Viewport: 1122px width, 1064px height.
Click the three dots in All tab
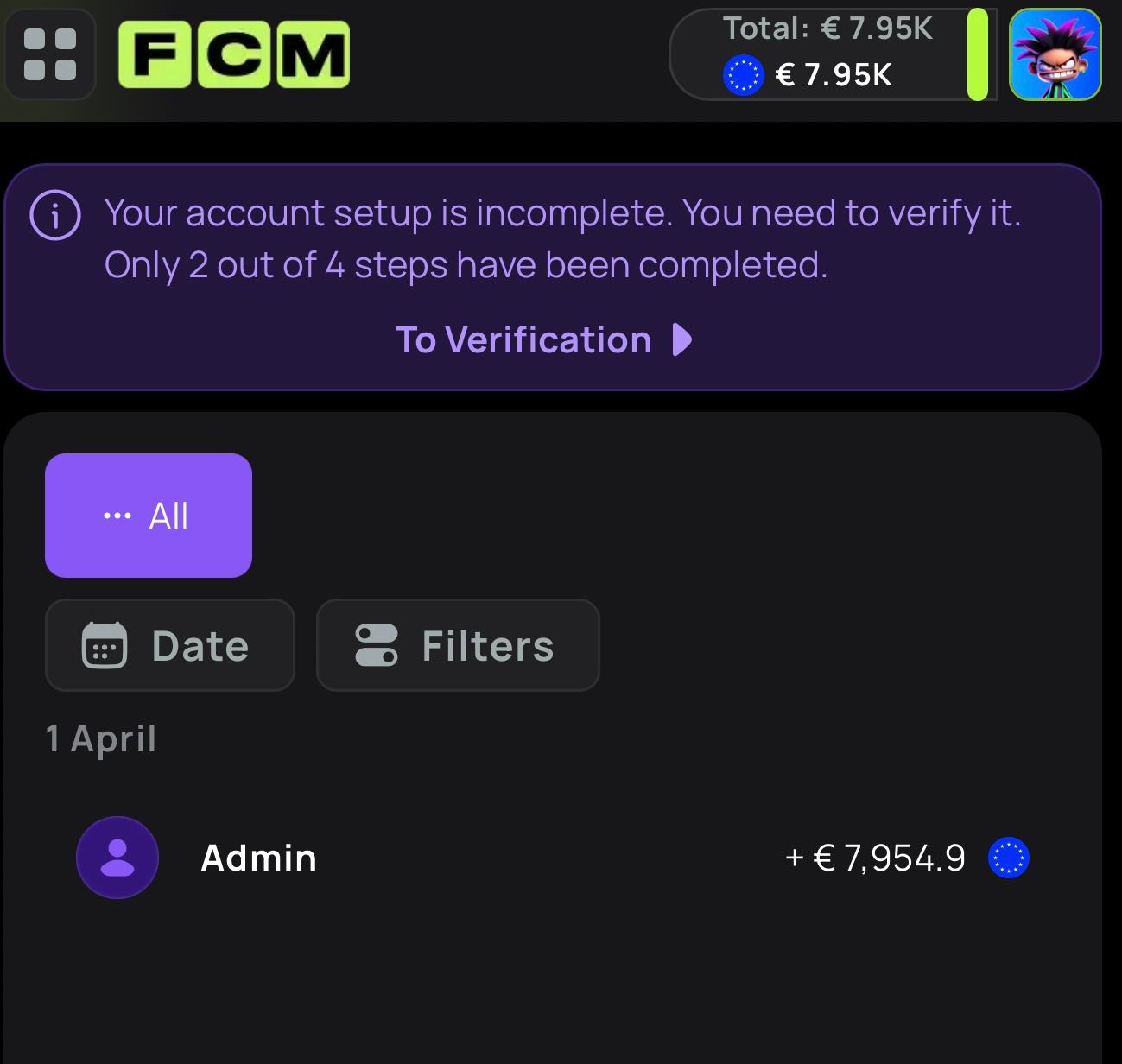coord(117,516)
